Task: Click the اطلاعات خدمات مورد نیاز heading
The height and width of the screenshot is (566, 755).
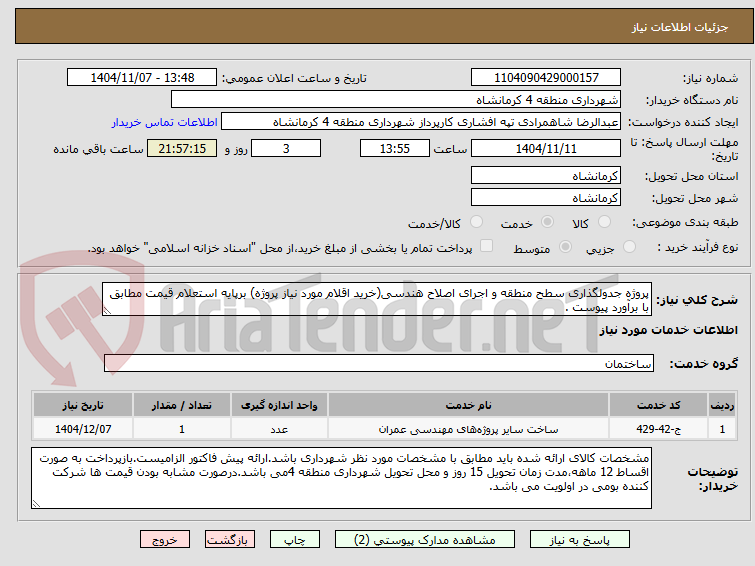Action: point(668,330)
